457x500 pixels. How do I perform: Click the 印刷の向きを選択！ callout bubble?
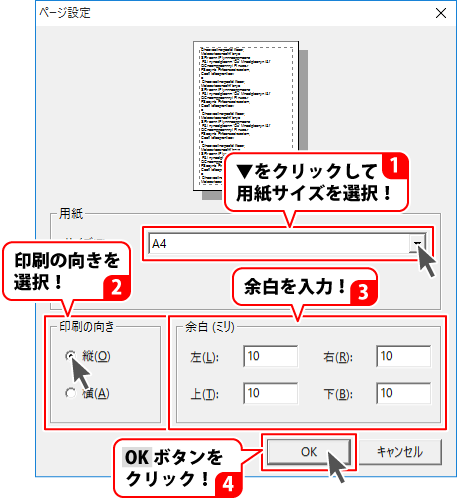click(66, 271)
